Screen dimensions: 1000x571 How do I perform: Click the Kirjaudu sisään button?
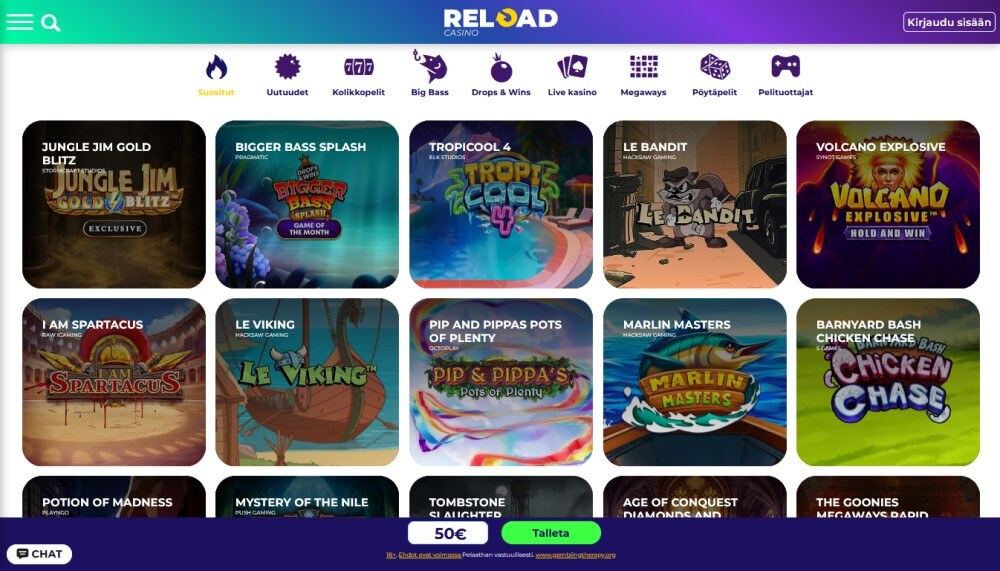click(949, 22)
